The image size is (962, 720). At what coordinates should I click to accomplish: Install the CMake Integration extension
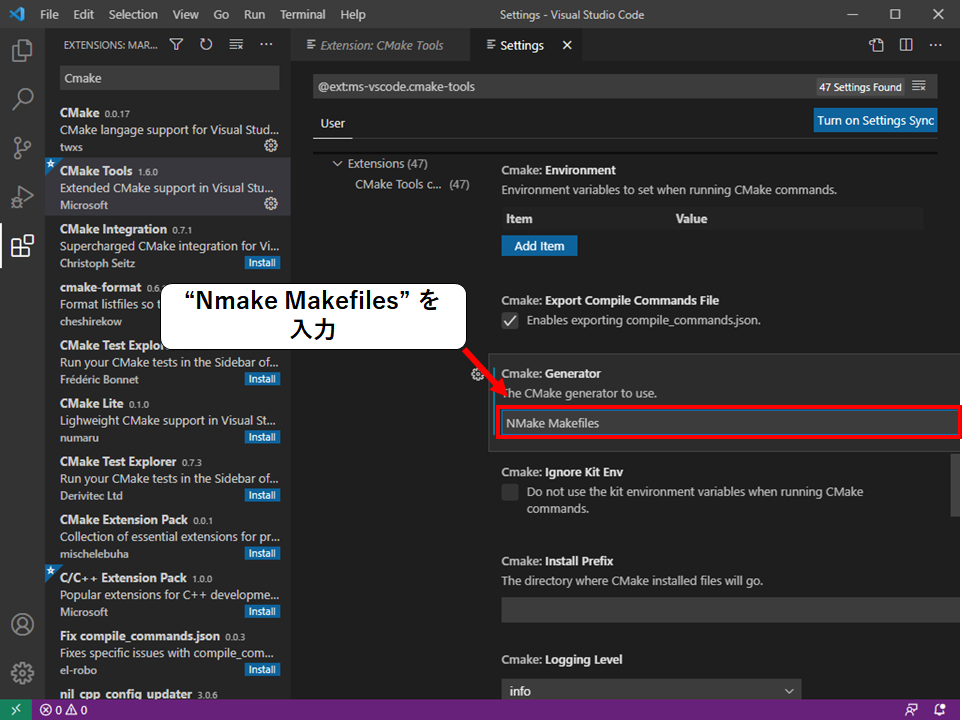tap(262, 262)
